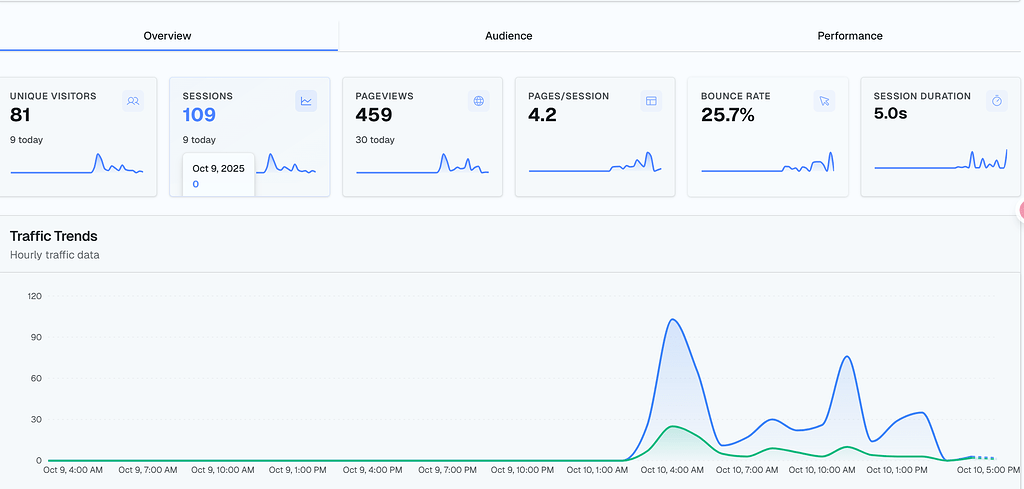
Task: Open the Performance tab
Action: coord(850,36)
